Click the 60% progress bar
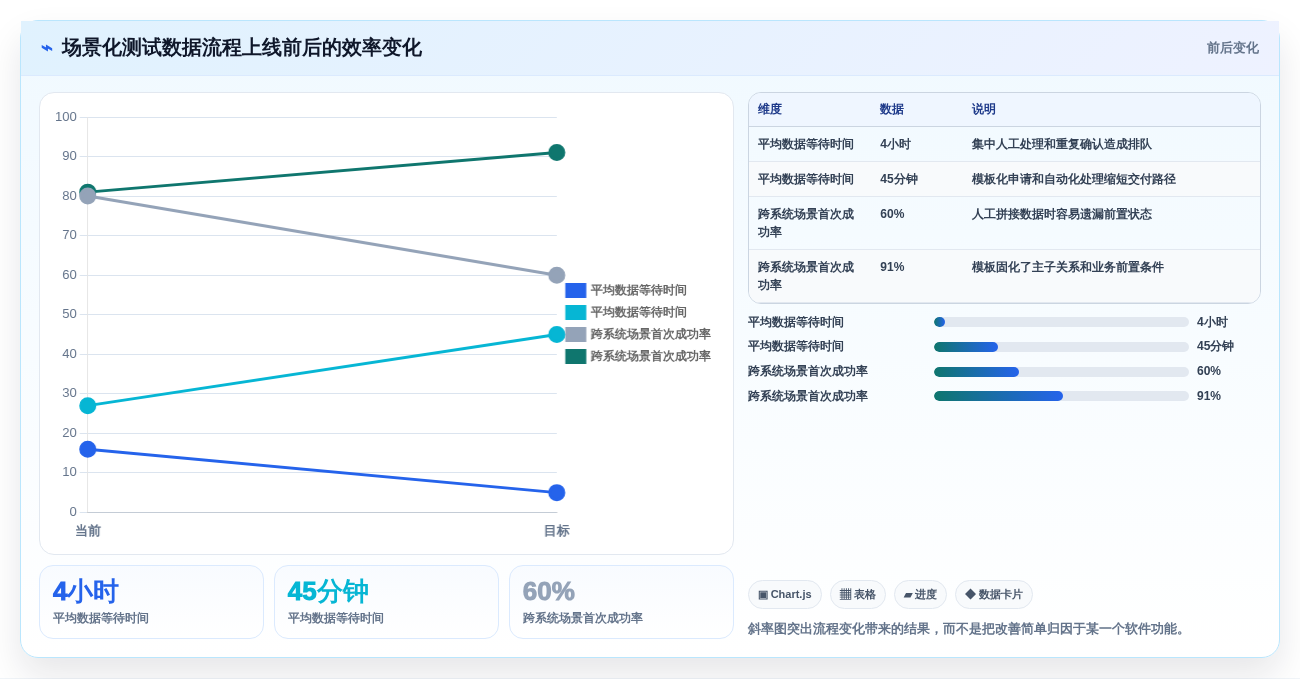 pyautogui.click(x=1061, y=372)
